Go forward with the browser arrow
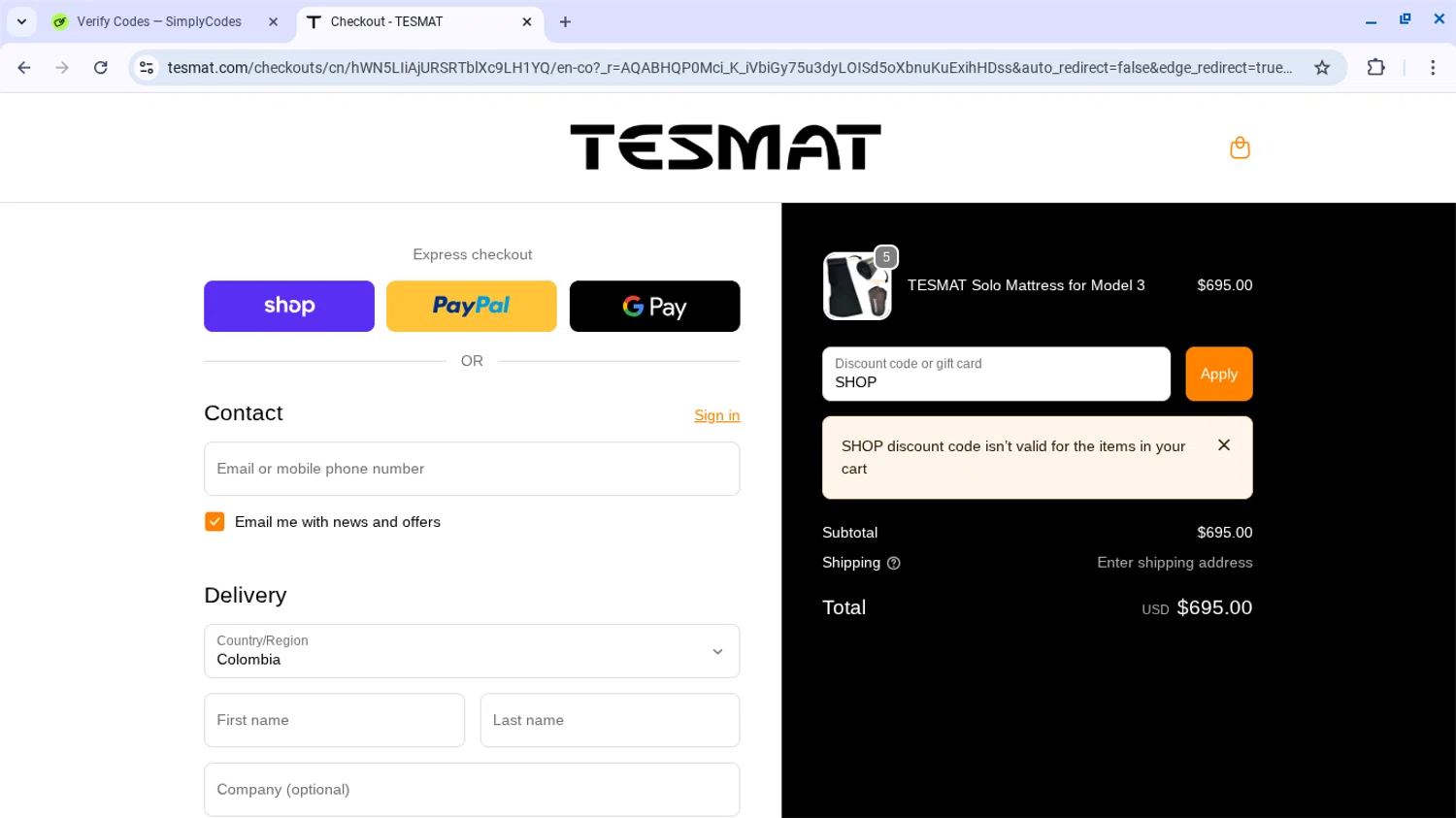This screenshot has width=1456, height=818. click(62, 68)
